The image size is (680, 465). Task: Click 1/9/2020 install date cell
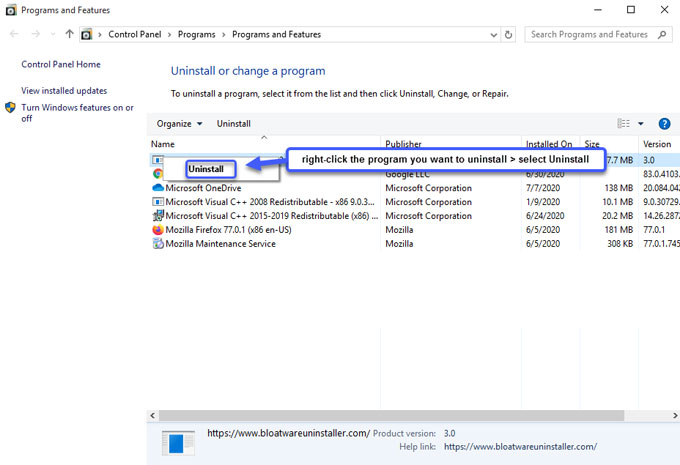543,202
